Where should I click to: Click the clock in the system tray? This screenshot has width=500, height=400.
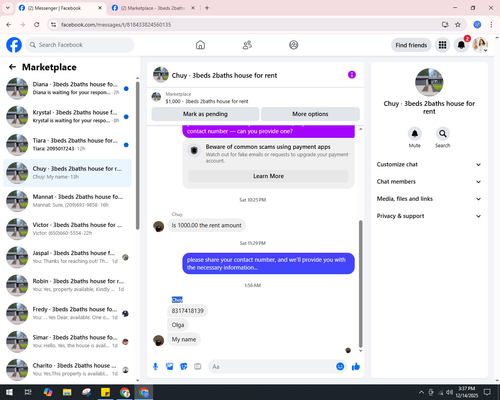pyautogui.click(x=467, y=392)
